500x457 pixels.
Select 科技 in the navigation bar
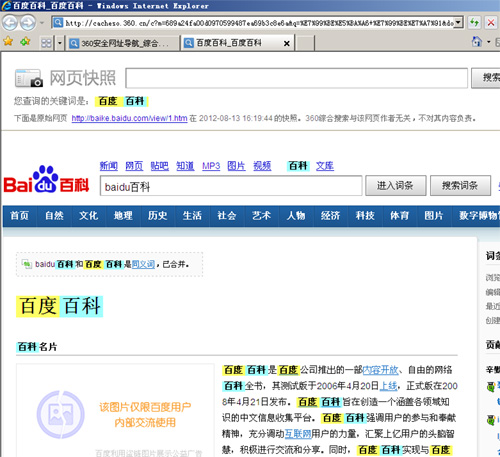(365, 216)
